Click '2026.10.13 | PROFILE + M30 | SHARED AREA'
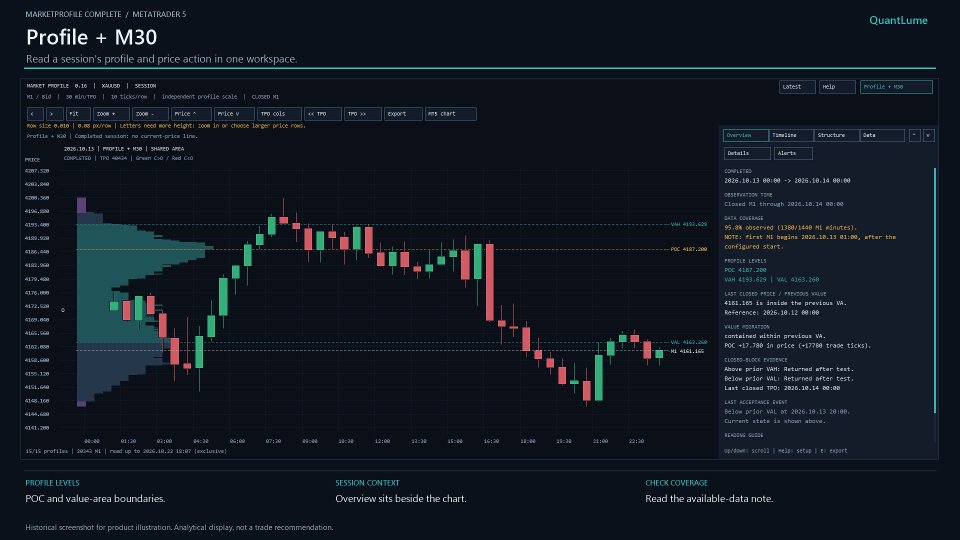960x540 pixels. click(124, 149)
